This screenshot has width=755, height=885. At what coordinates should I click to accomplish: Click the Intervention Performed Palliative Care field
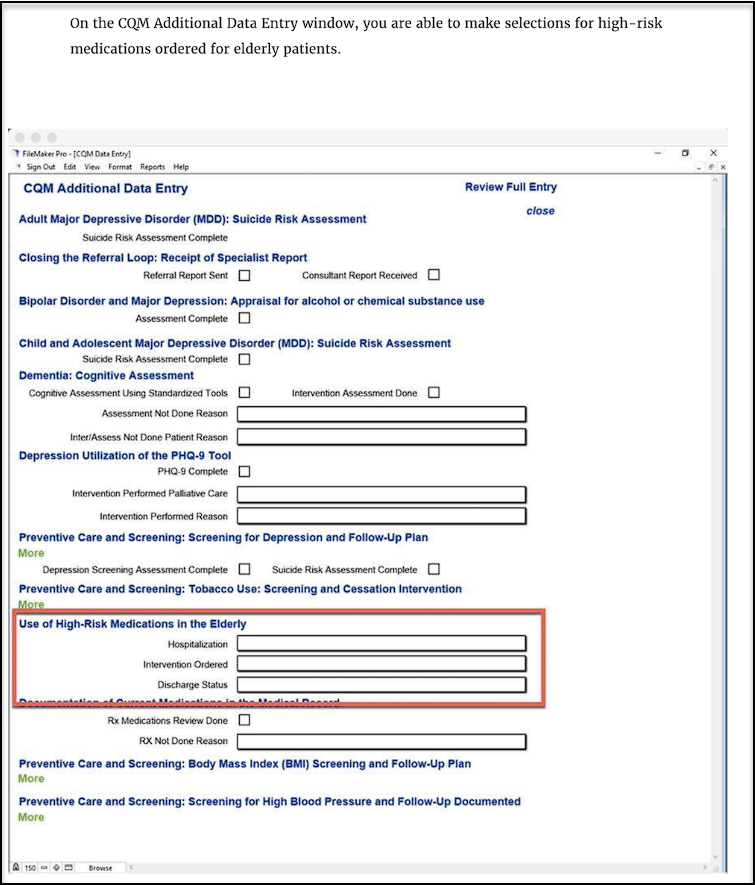point(381,494)
